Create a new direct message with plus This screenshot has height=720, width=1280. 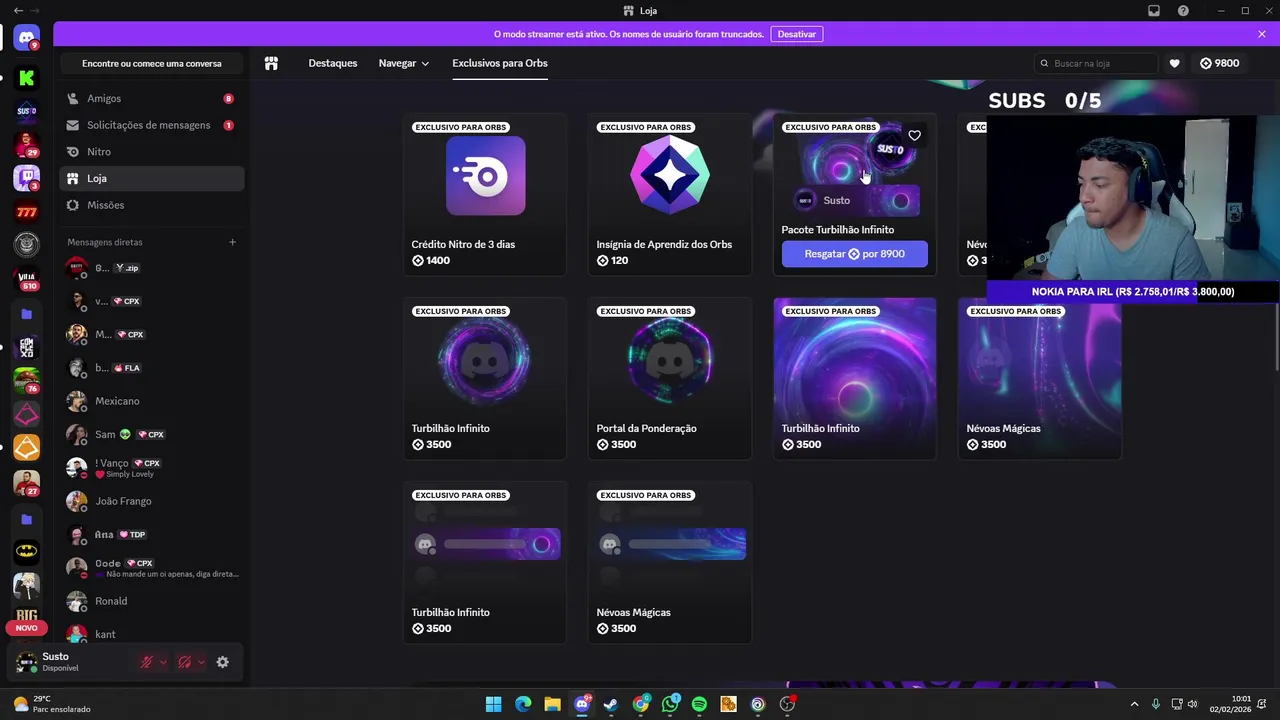tap(232, 242)
